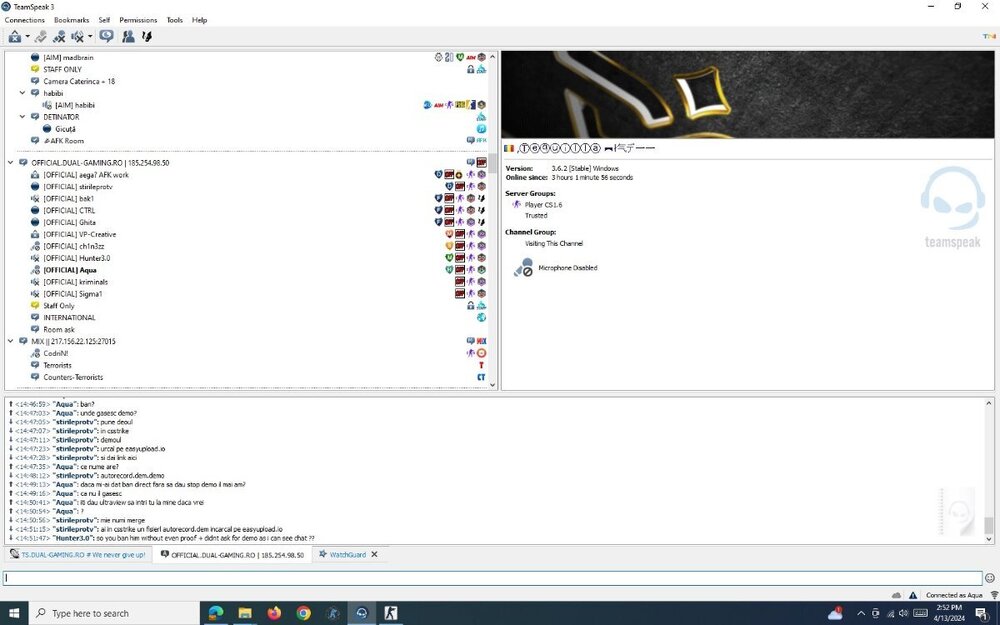
Task: Open the Away status dropdown arrow
Action: point(27,37)
